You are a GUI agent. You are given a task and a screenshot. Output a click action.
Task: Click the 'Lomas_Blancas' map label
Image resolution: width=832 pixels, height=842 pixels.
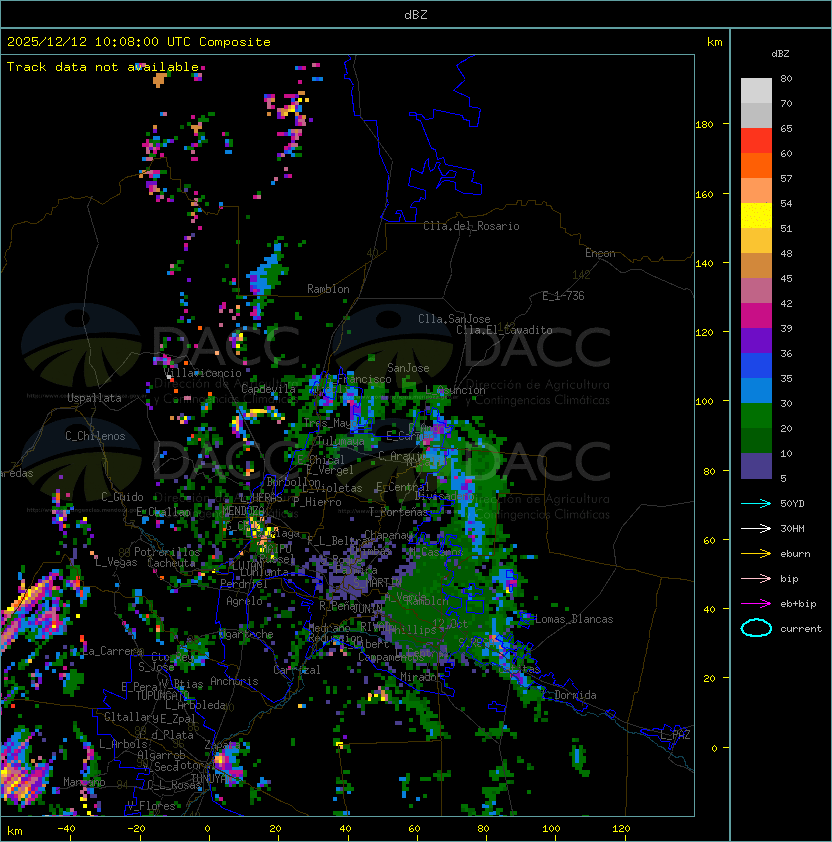[574, 619]
